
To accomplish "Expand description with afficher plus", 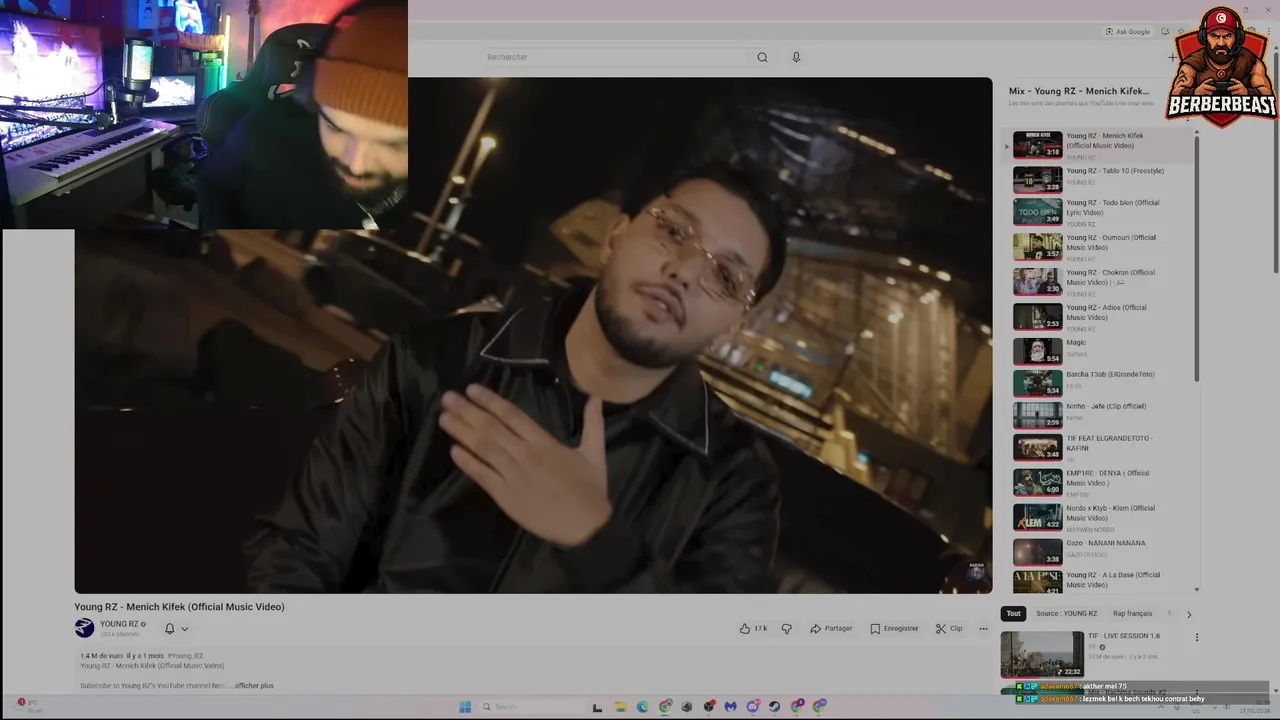I will point(254,686).
